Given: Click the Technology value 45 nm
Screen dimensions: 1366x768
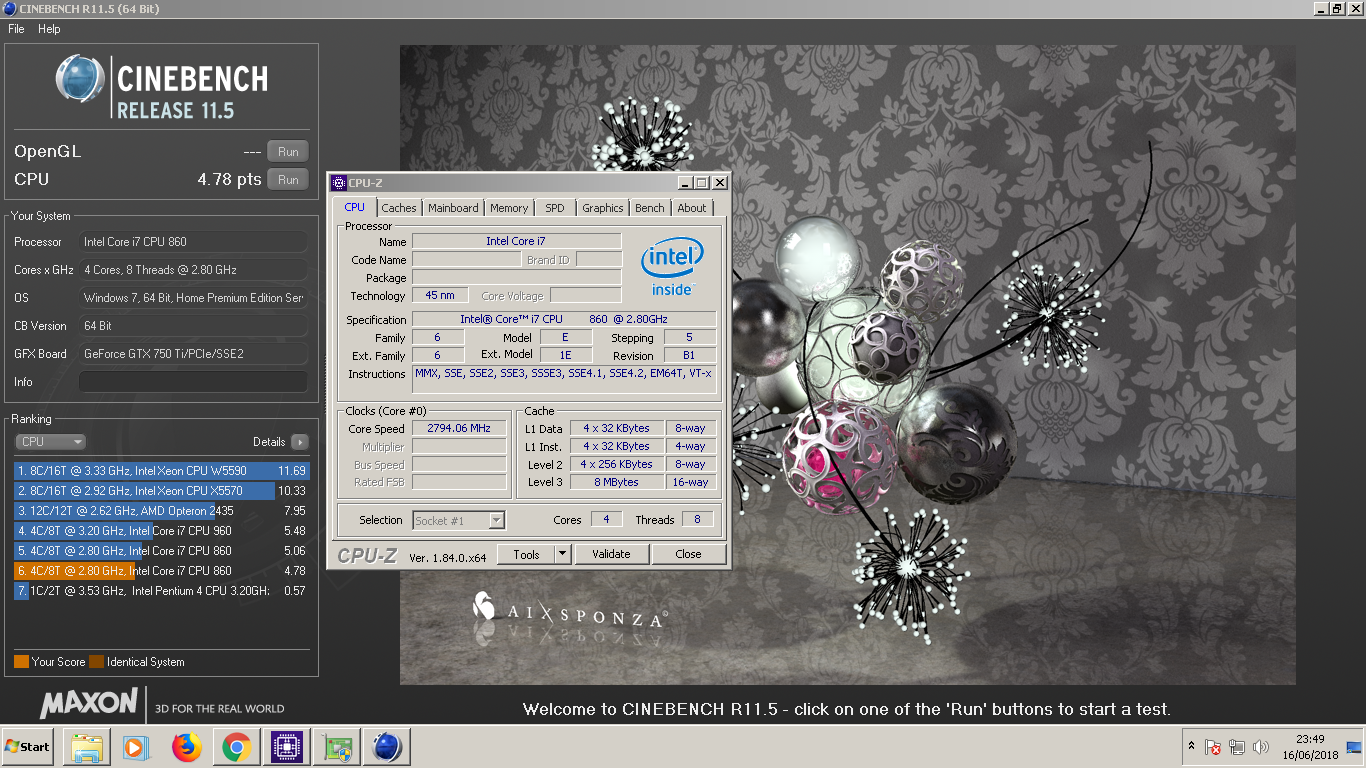Looking at the screenshot, I should point(440,295).
